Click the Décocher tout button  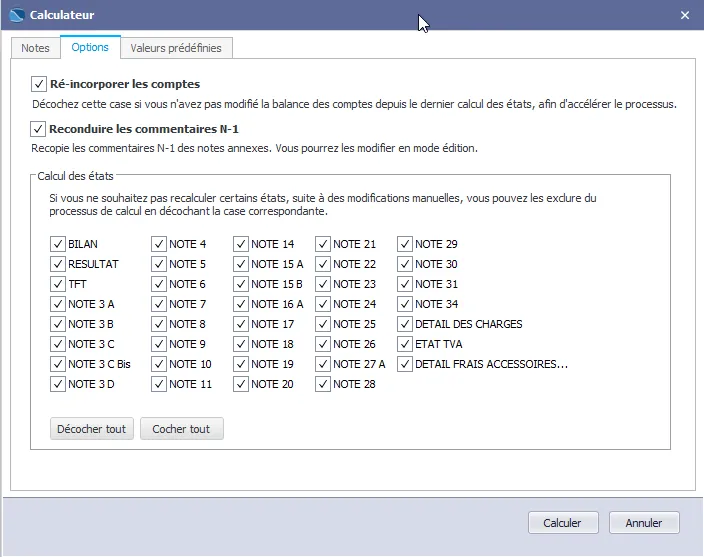tap(92, 429)
